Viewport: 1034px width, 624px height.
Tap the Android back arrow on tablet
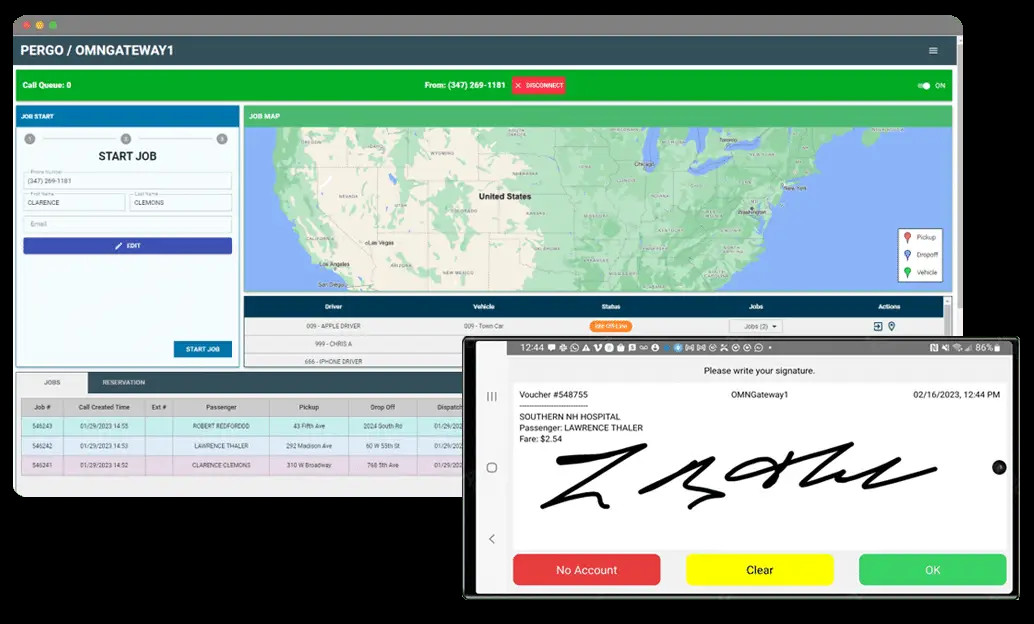tap(492, 539)
